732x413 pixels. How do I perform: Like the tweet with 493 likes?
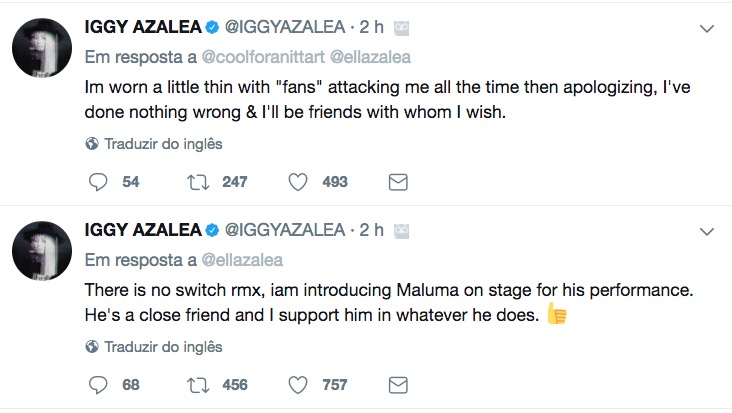pos(297,182)
